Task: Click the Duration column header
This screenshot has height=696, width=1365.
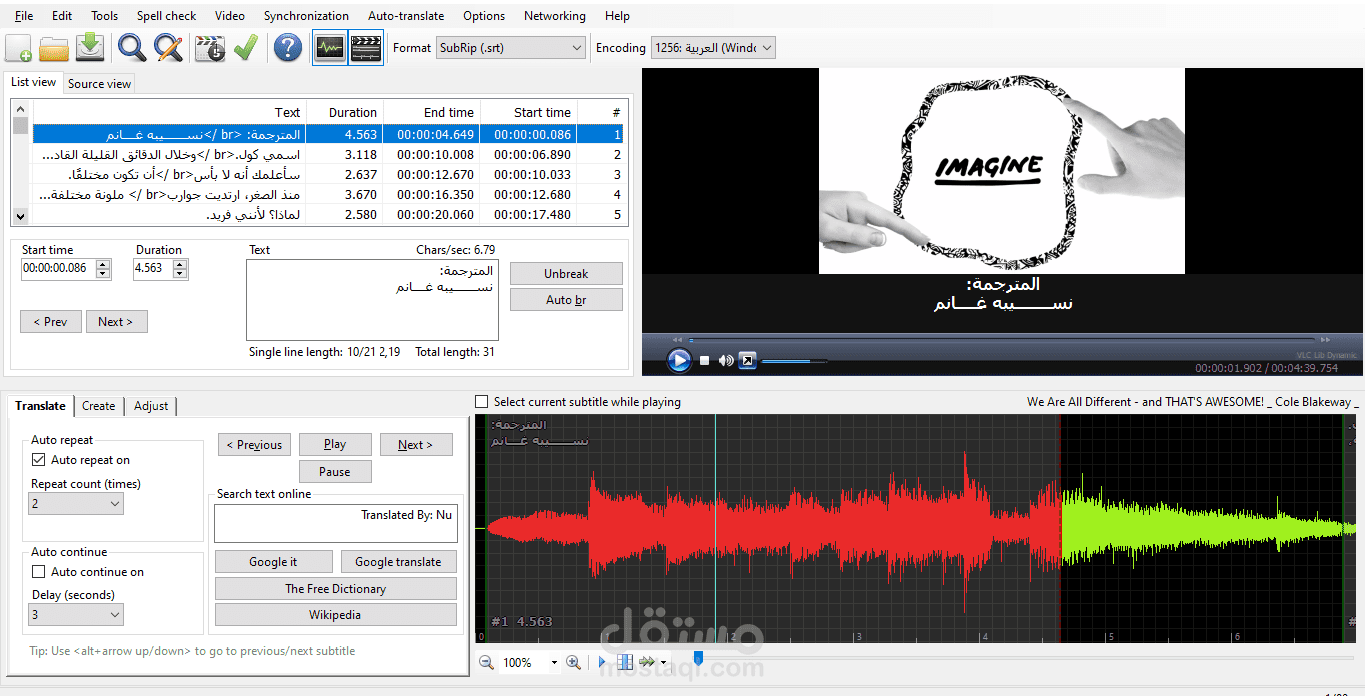Action: click(344, 112)
